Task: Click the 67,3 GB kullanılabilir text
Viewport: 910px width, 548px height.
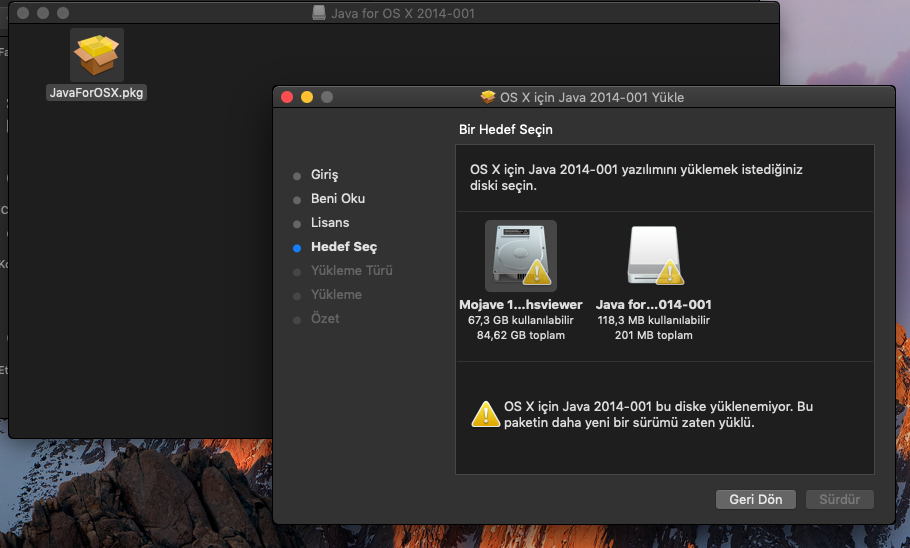Action: click(521, 320)
